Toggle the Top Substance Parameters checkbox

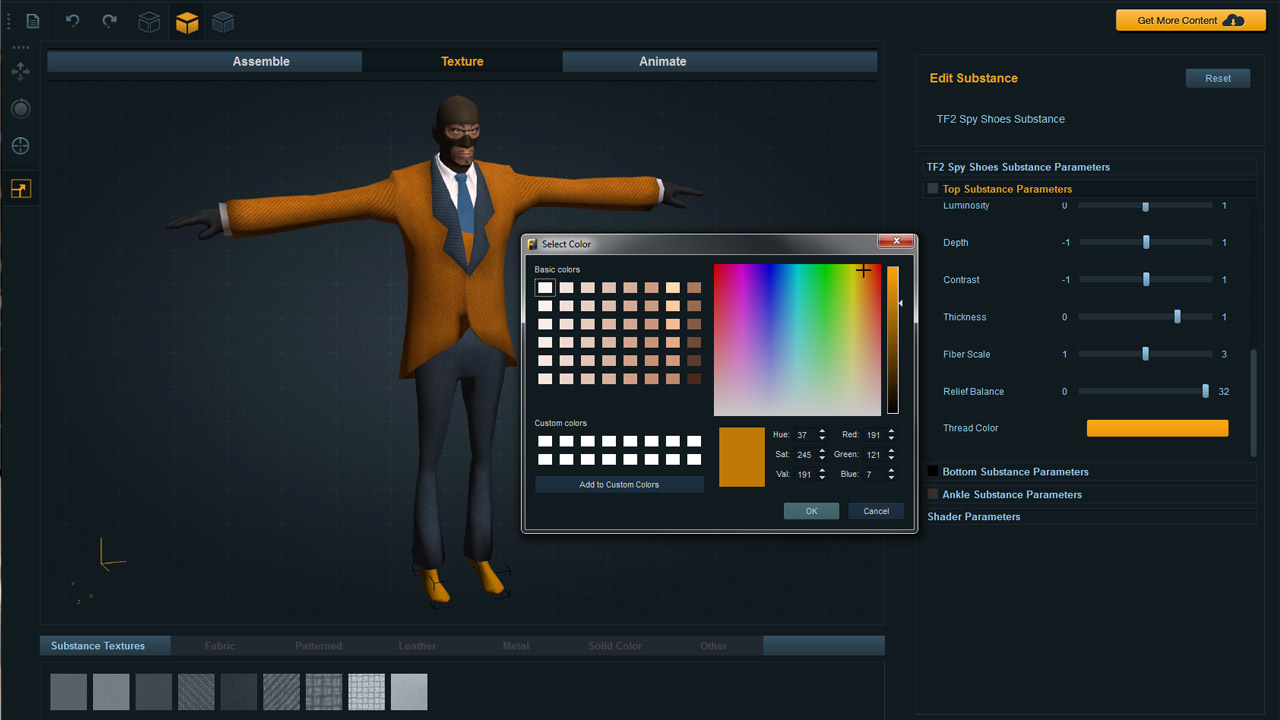point(933,189)
